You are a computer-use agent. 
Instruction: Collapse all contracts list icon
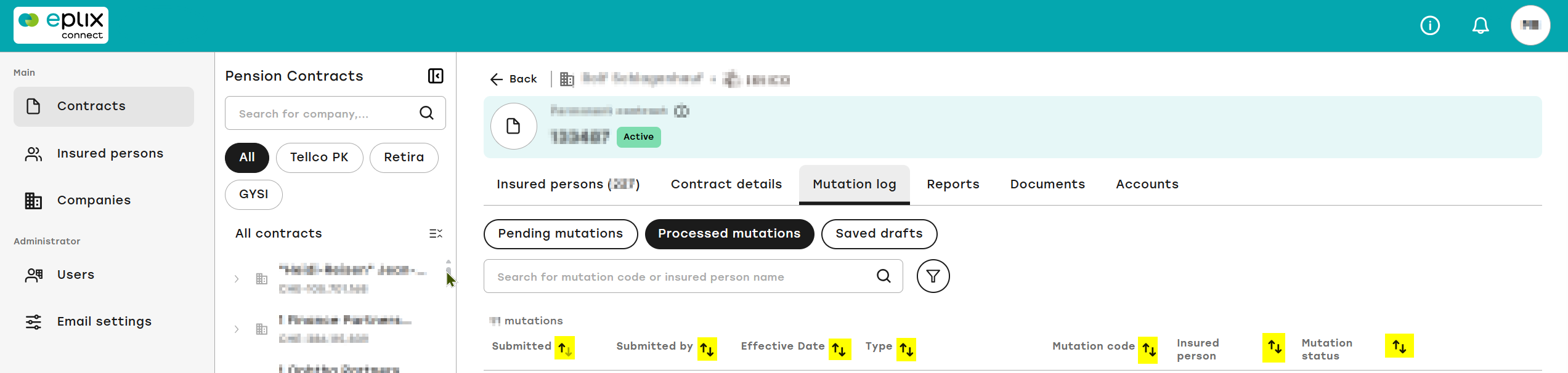436,233
